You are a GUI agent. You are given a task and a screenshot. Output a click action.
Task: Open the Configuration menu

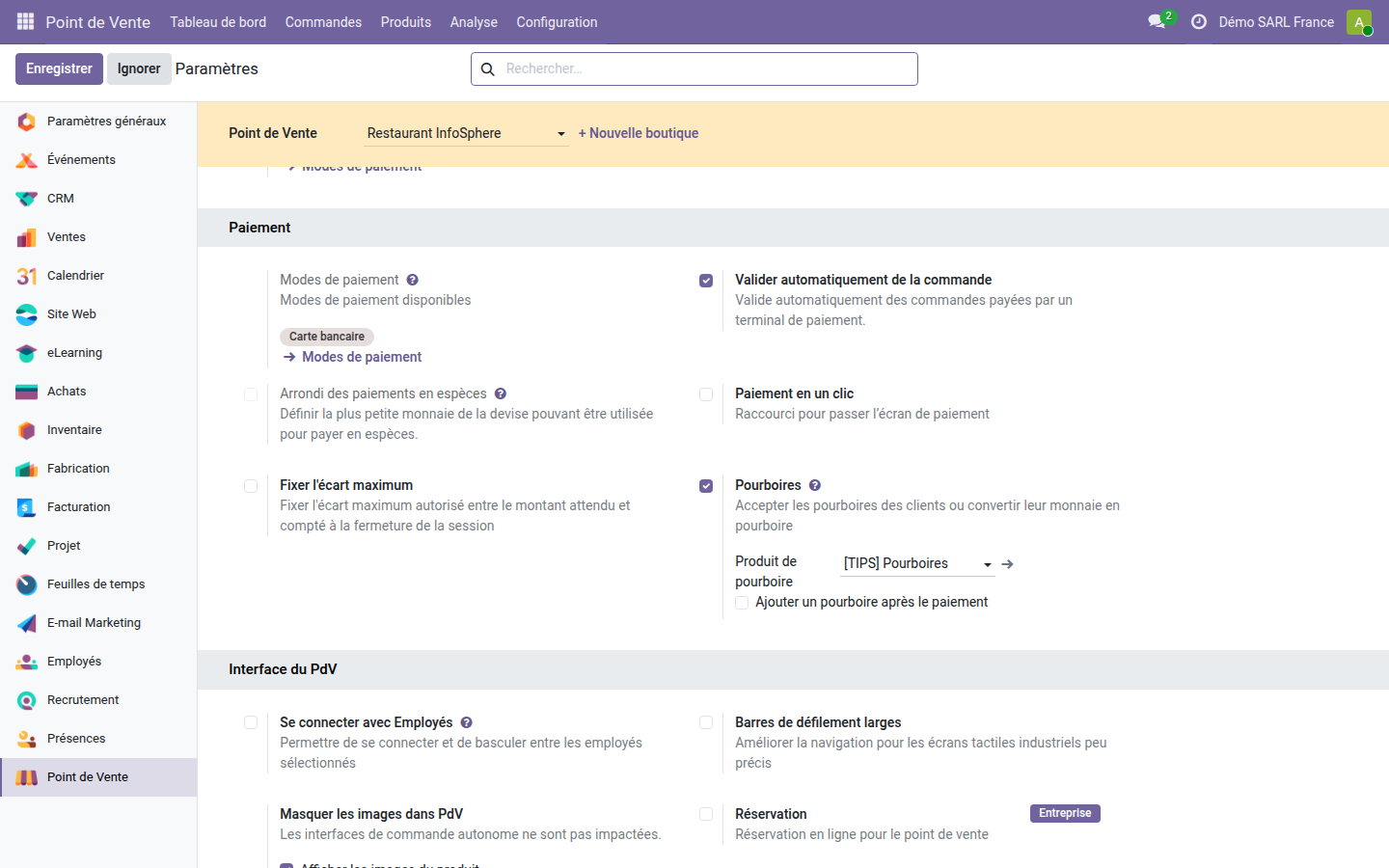pyautogui.click(x=557, y=22)
